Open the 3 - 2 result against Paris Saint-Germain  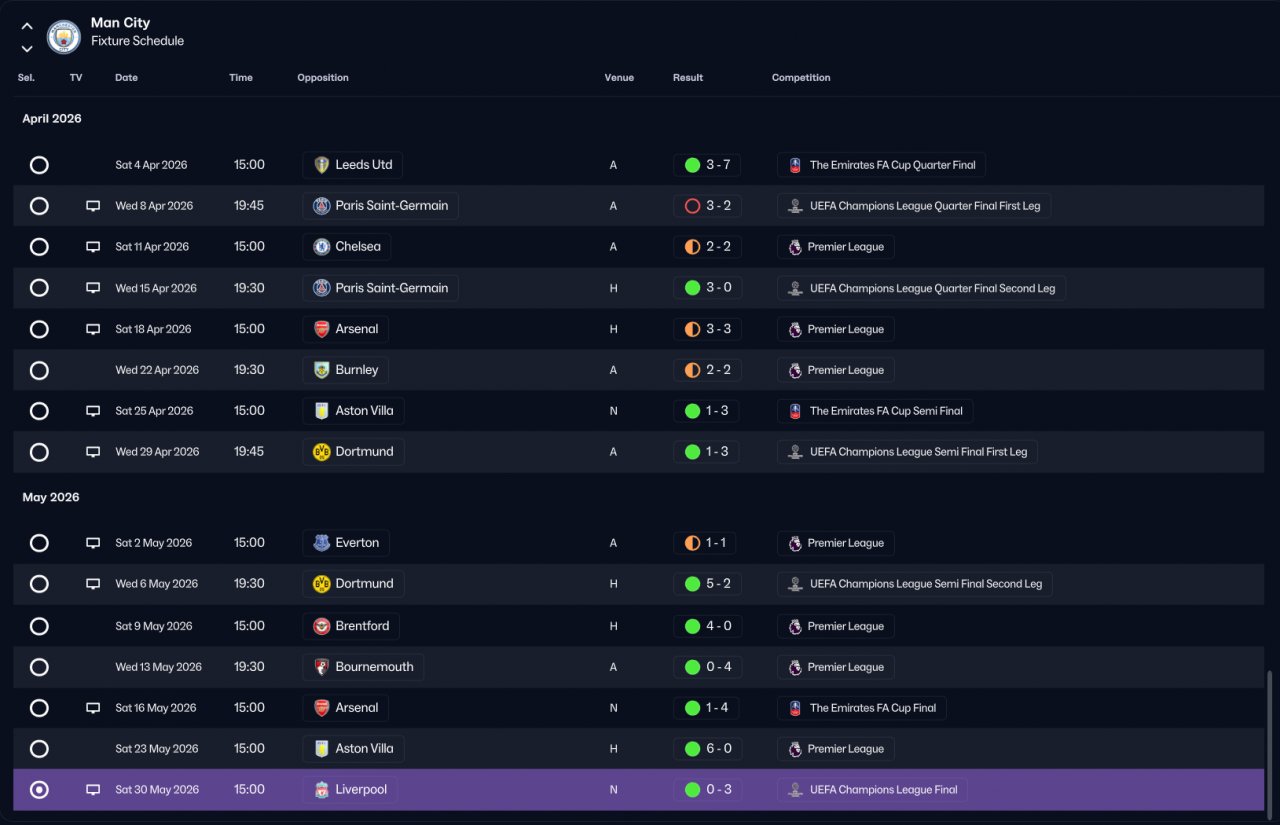pos(707,206)
